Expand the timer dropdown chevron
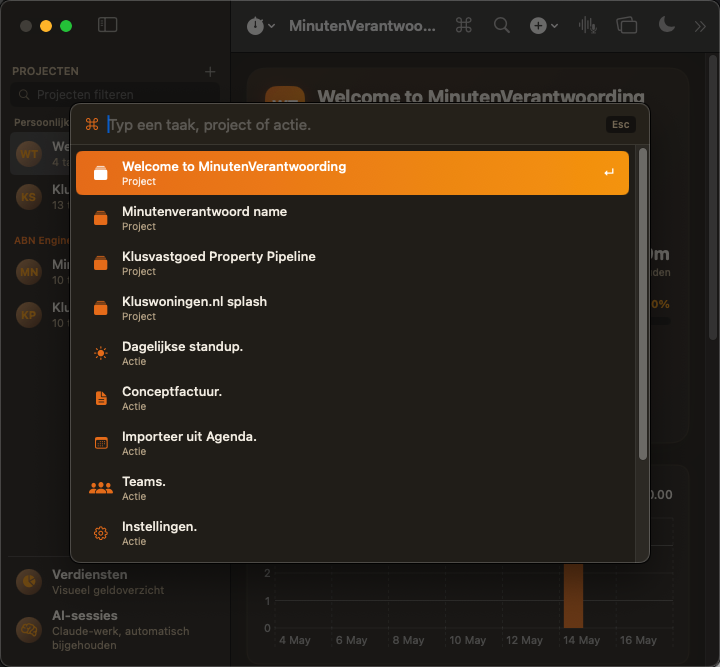 click(271, 26)
